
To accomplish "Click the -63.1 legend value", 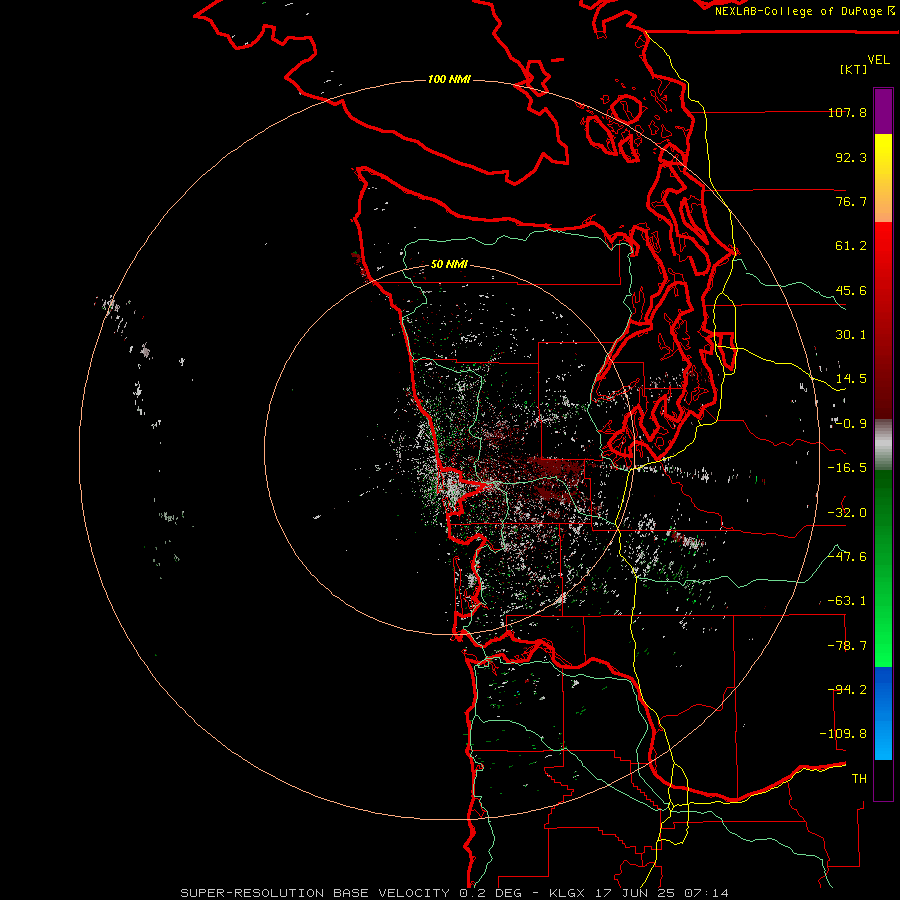I will (847, 601).
